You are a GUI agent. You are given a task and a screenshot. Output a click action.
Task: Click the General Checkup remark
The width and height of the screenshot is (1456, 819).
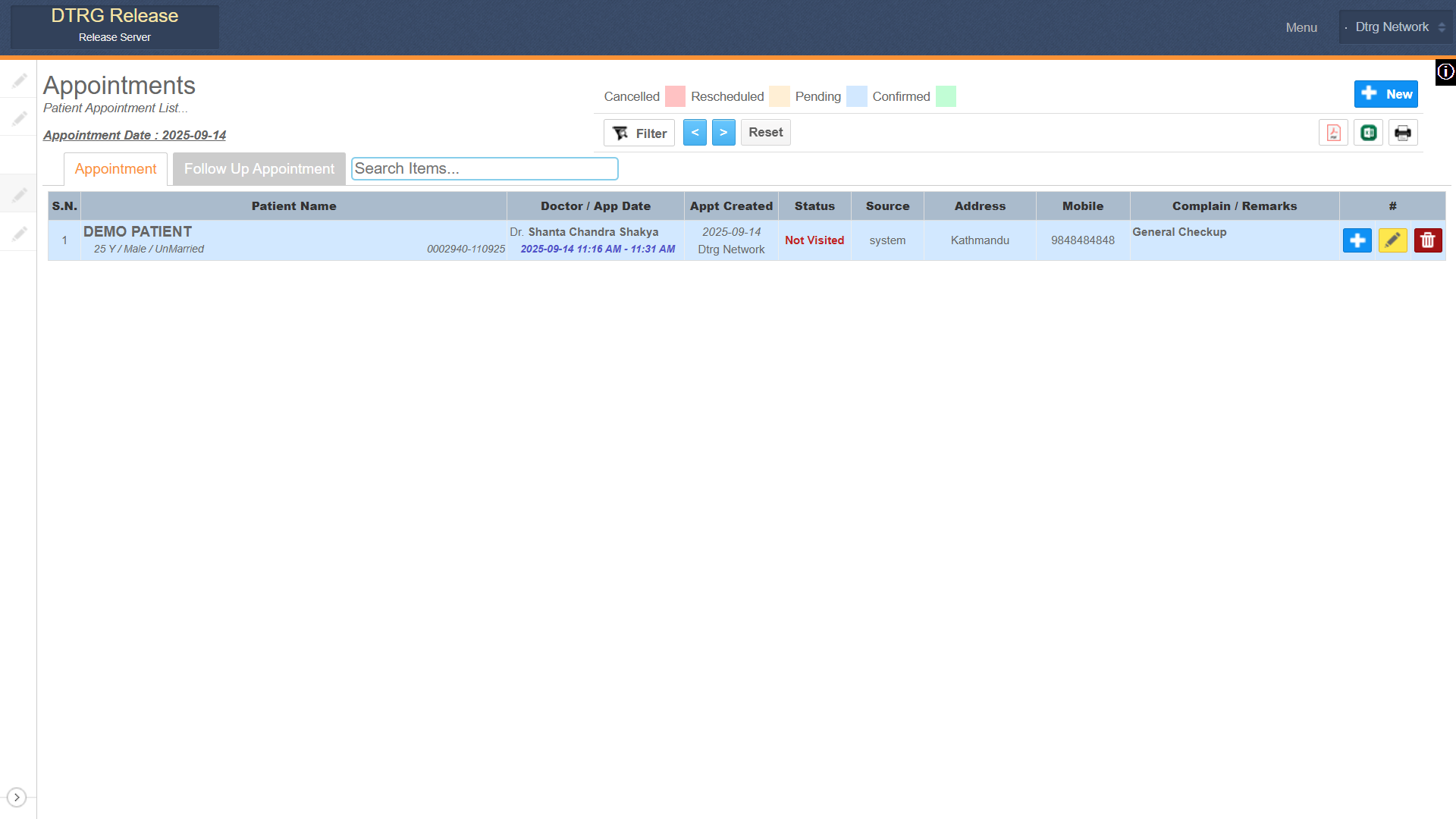pyautogui.click(x=1179, y=232)
